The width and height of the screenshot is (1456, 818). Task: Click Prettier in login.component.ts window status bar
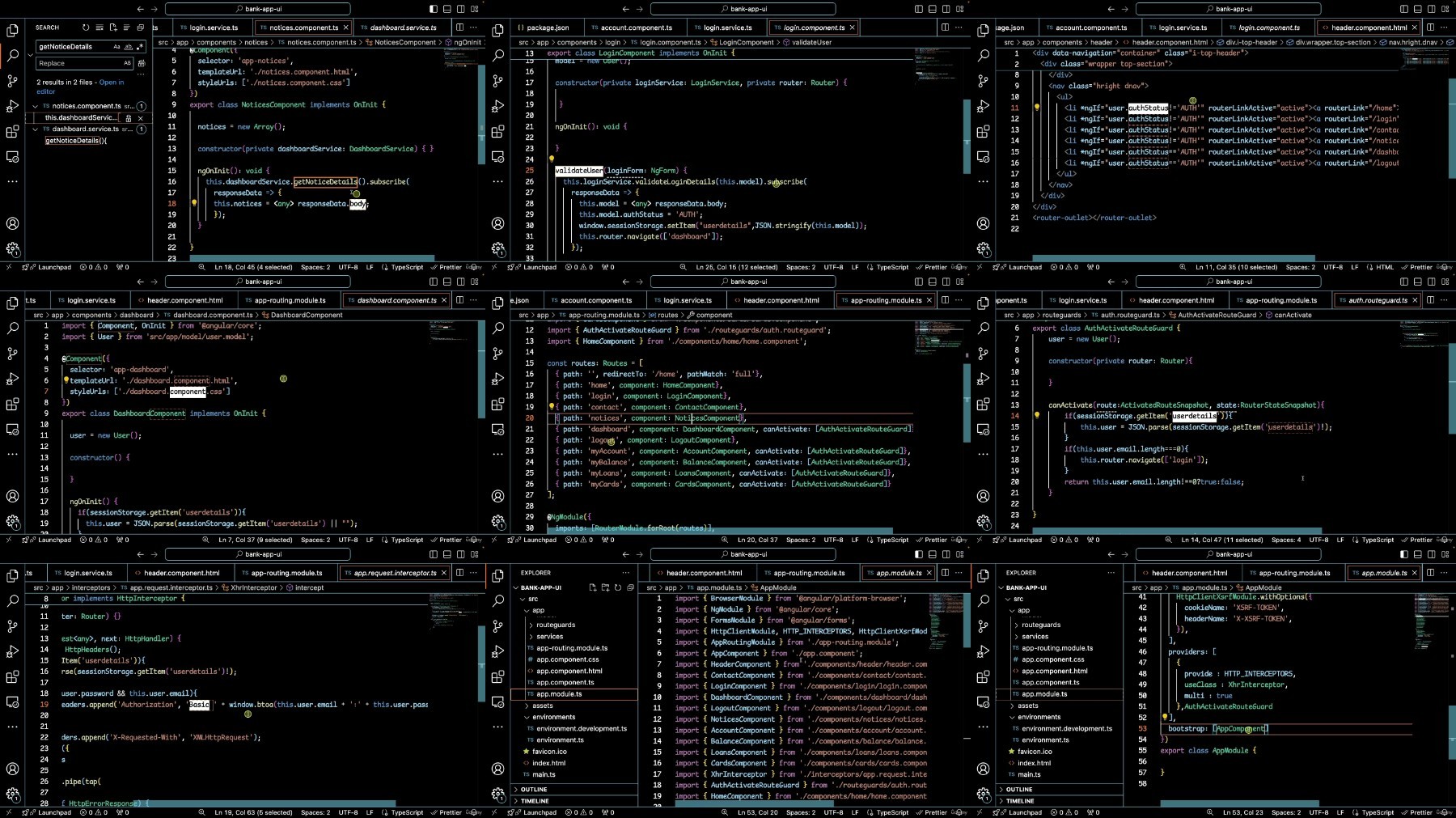(932, 267)
